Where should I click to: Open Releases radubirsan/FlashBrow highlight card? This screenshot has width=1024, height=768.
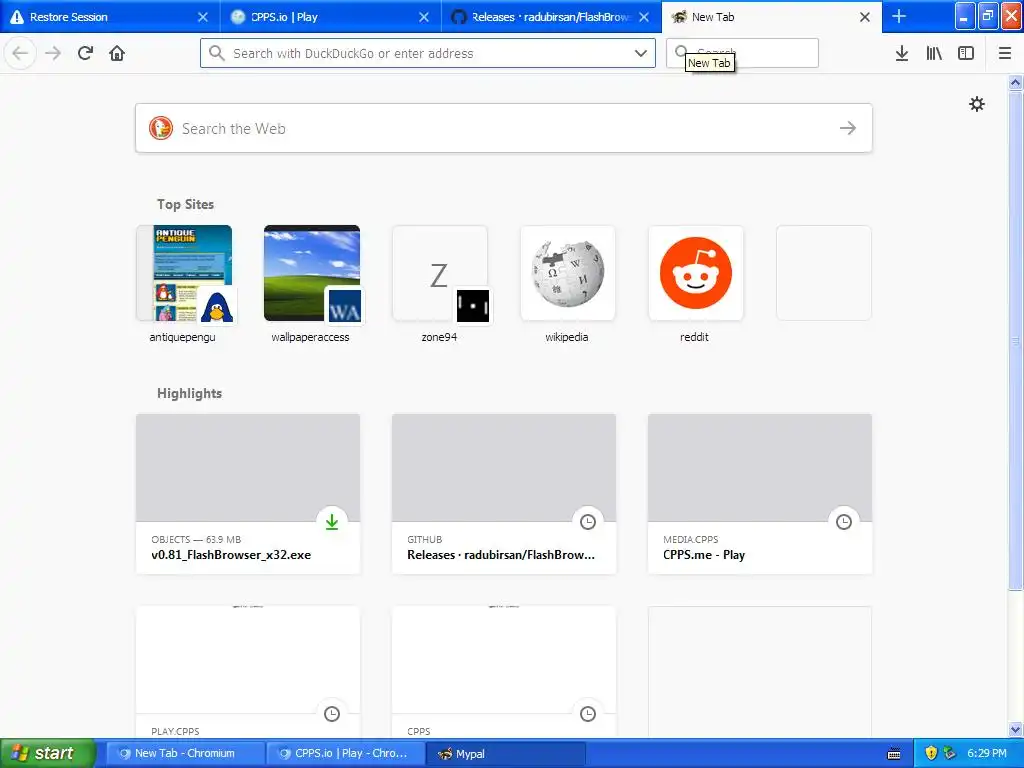click(504, 494)
